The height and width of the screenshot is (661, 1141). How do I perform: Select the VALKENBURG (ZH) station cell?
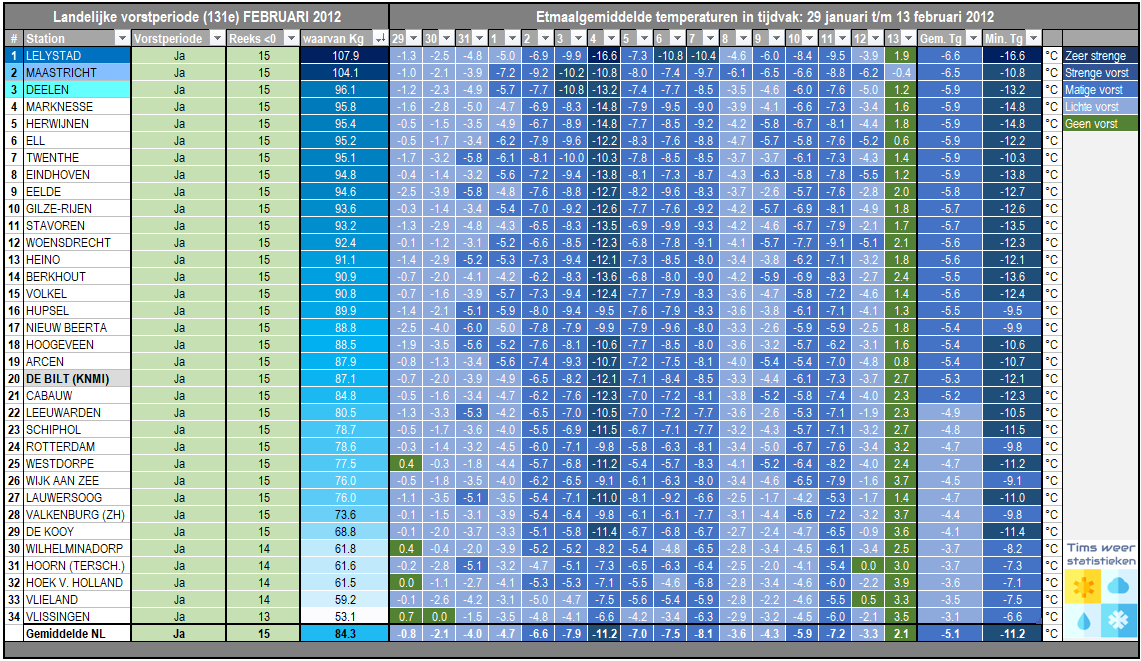pyautogui.click(x=77, y=515)
